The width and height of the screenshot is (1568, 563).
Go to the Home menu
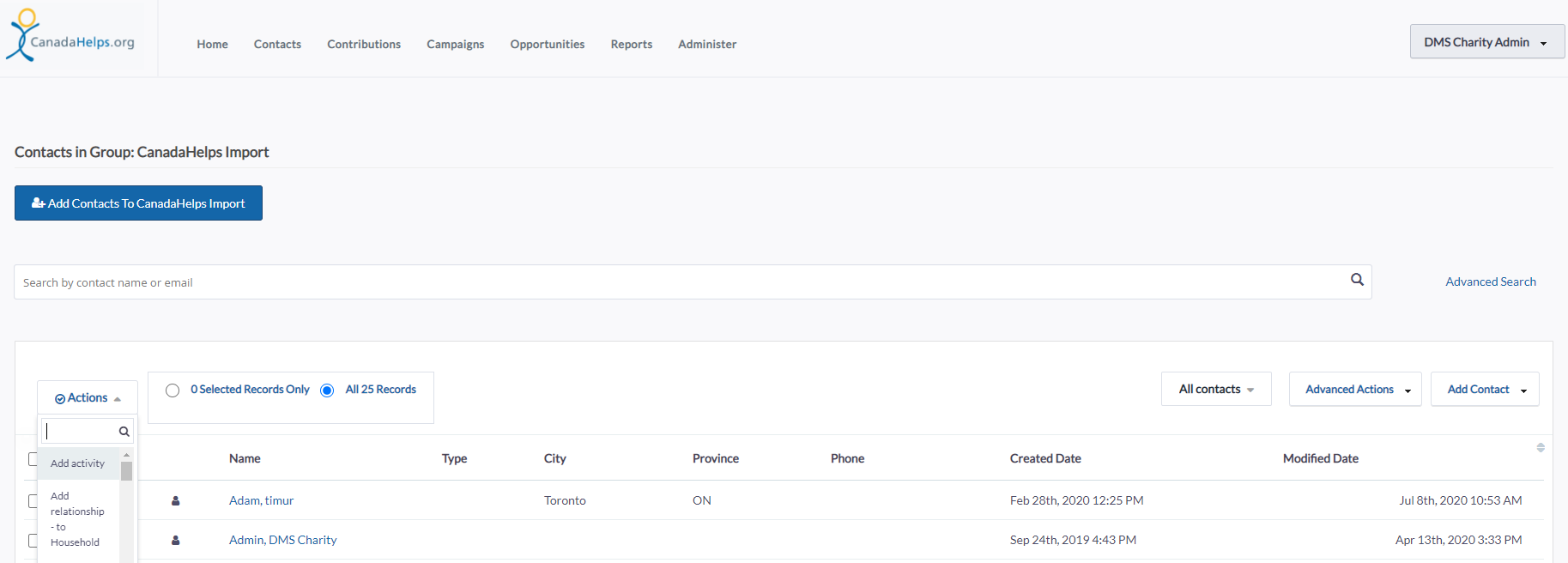tap(212, 44)
